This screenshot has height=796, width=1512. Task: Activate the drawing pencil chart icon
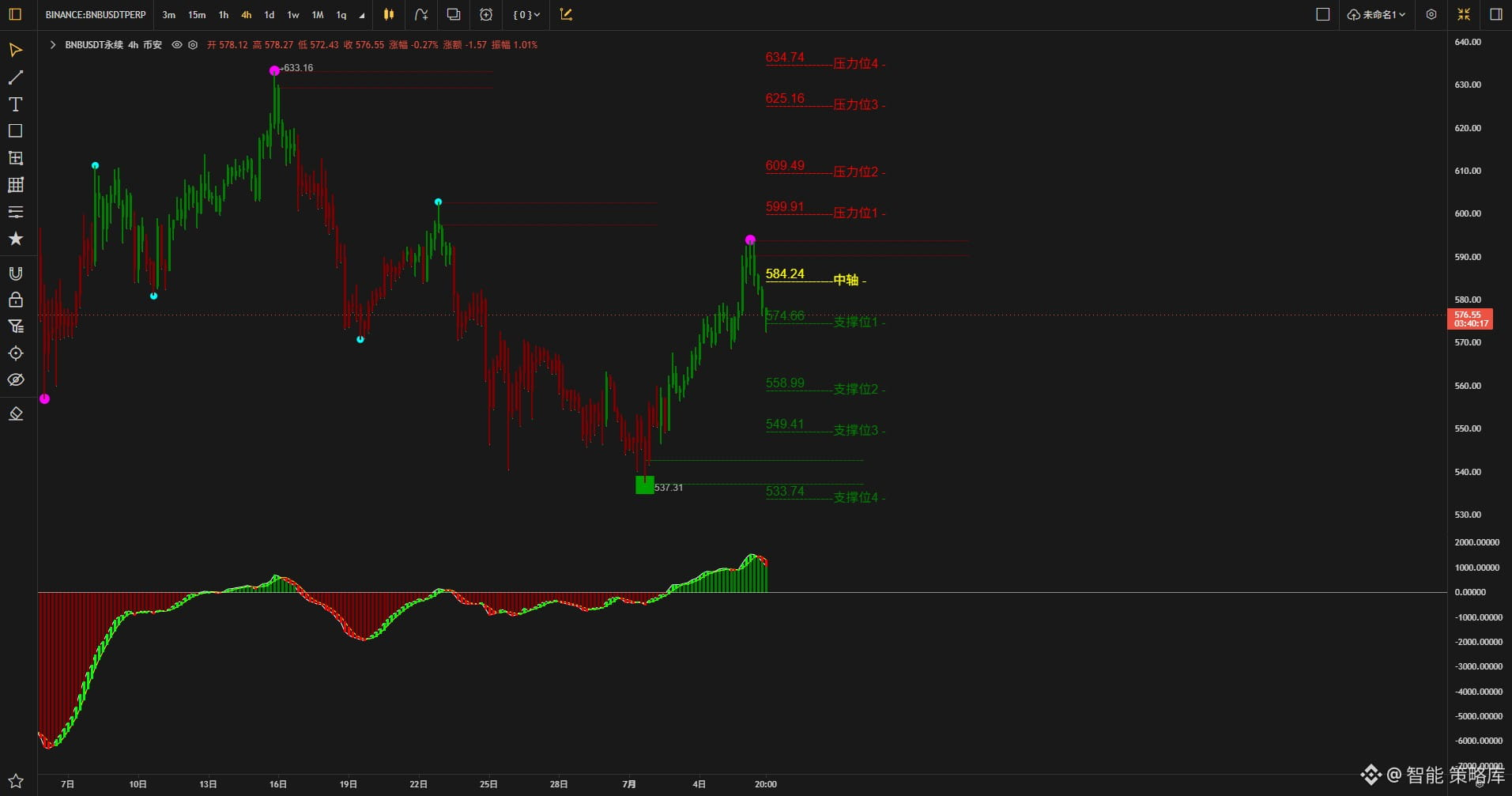tap(566, 14)
